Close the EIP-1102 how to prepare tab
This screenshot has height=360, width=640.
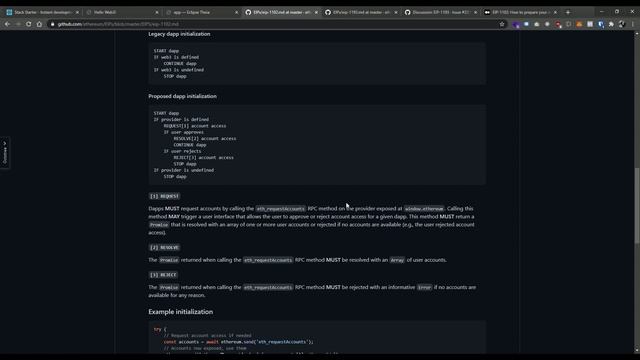tap(555, 12)
